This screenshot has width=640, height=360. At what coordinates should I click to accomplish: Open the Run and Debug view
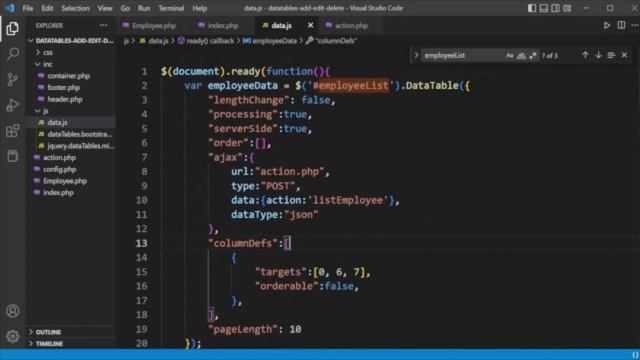coord(13,105)
